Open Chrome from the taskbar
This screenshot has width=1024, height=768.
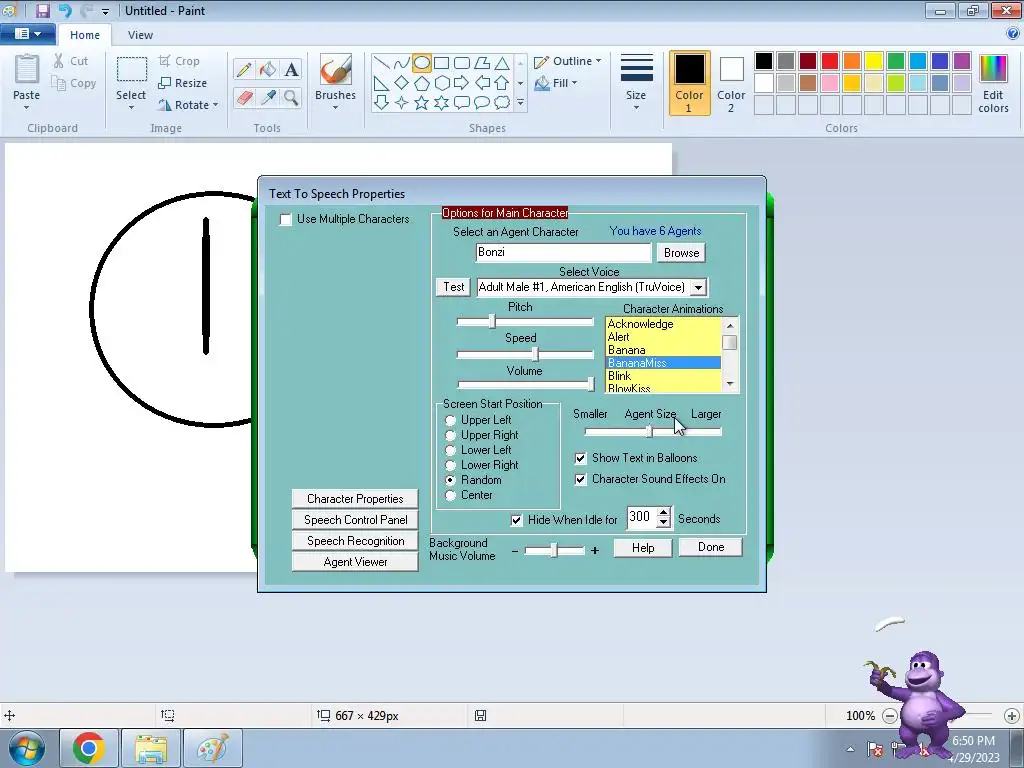[89, 748]
